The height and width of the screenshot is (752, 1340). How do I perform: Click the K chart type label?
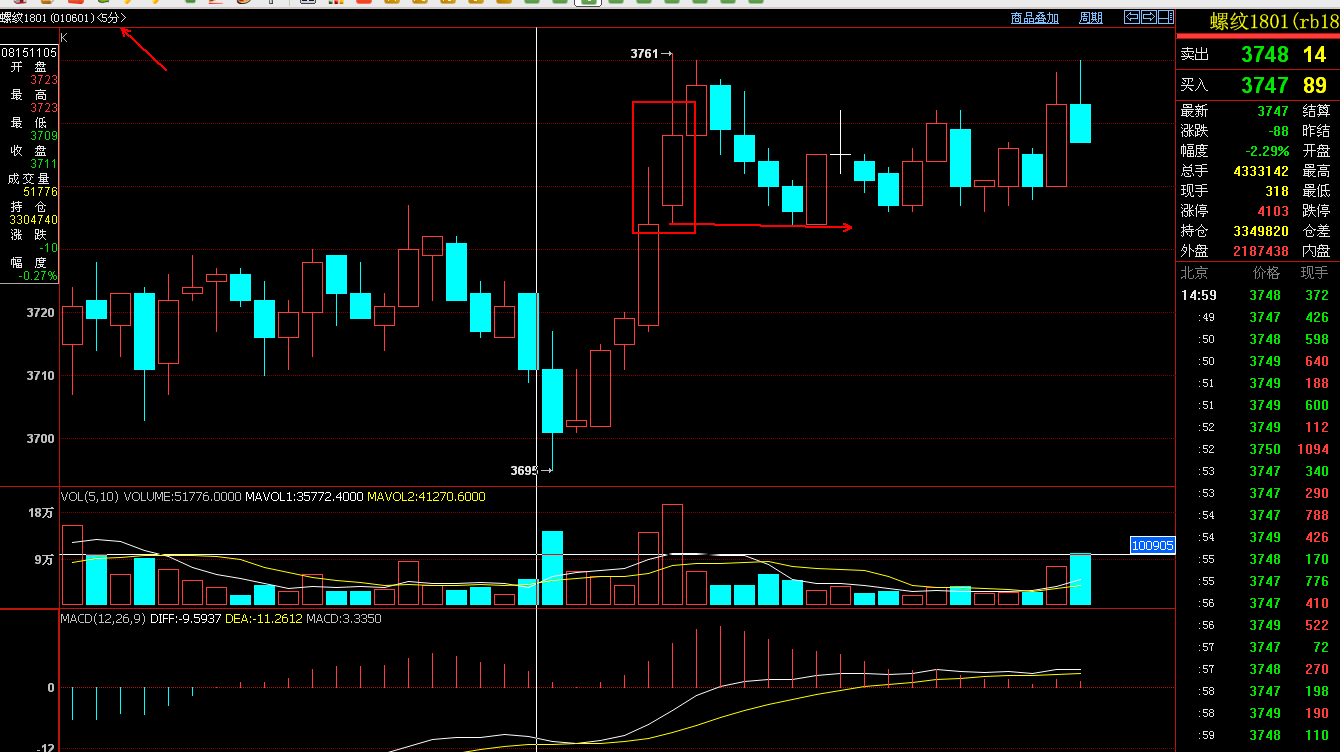64,37
